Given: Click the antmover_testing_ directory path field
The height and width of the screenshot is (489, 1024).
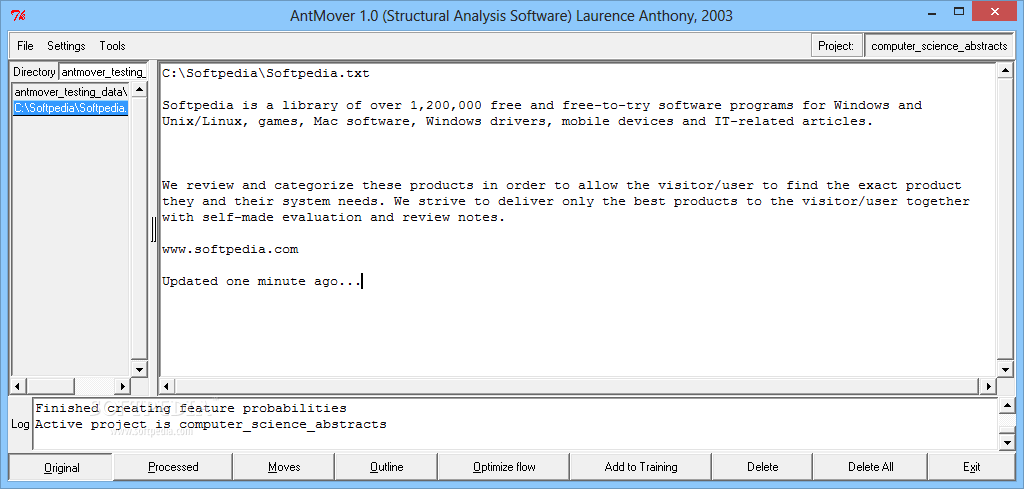Looking at the screenshot, I should pos(104,72).
